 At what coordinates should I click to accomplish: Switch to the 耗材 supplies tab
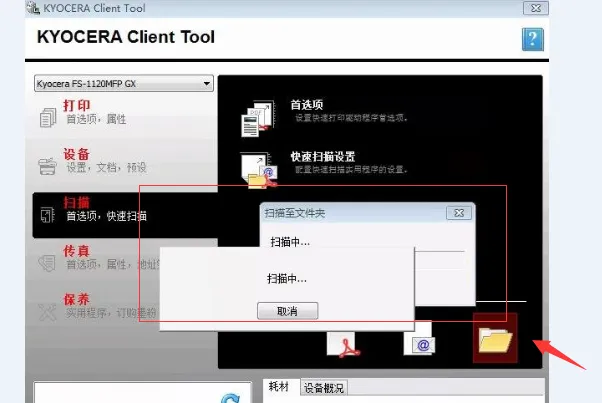coord(279,388)
